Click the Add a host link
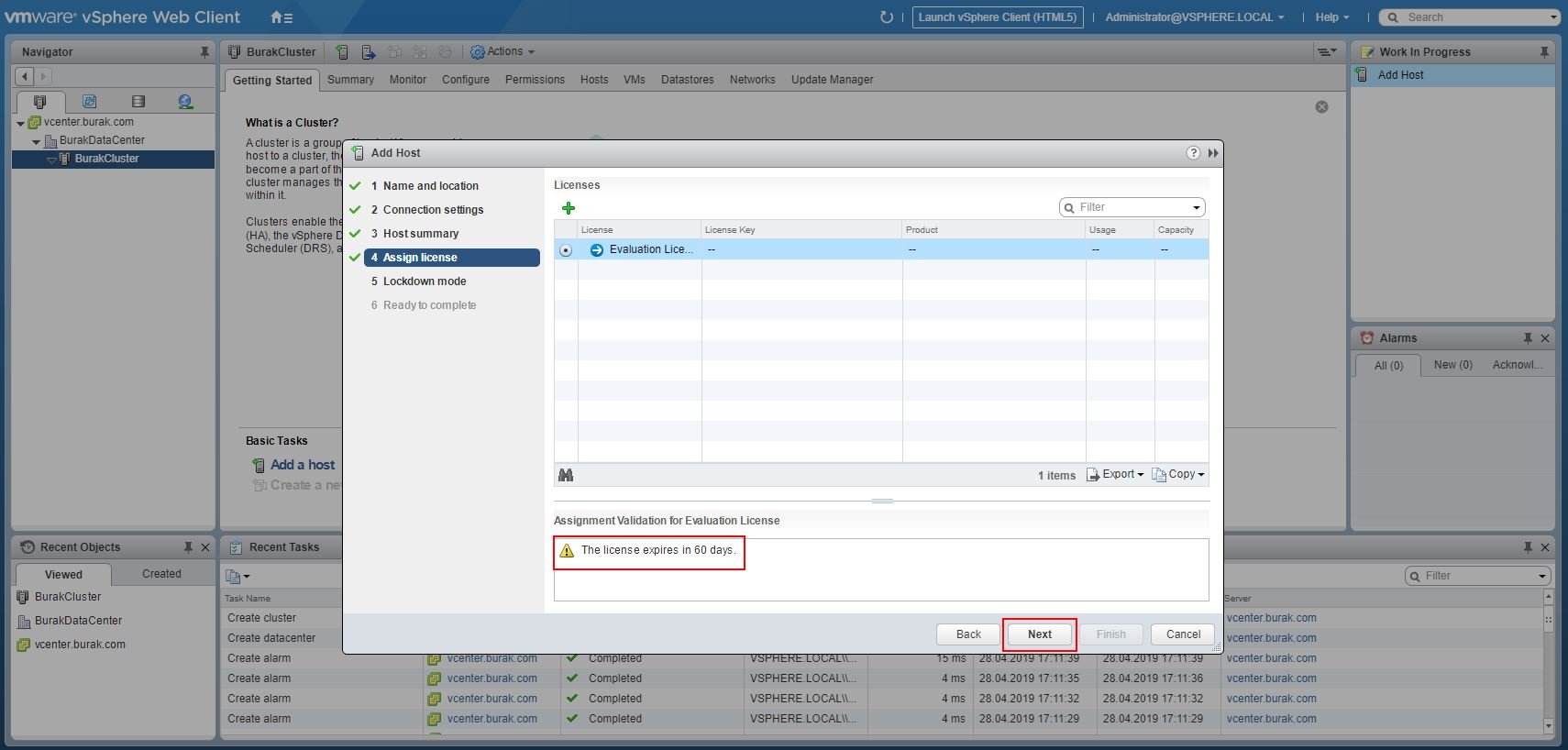The width and height of the screenshot is (1568, 750). tap(303, 465)
